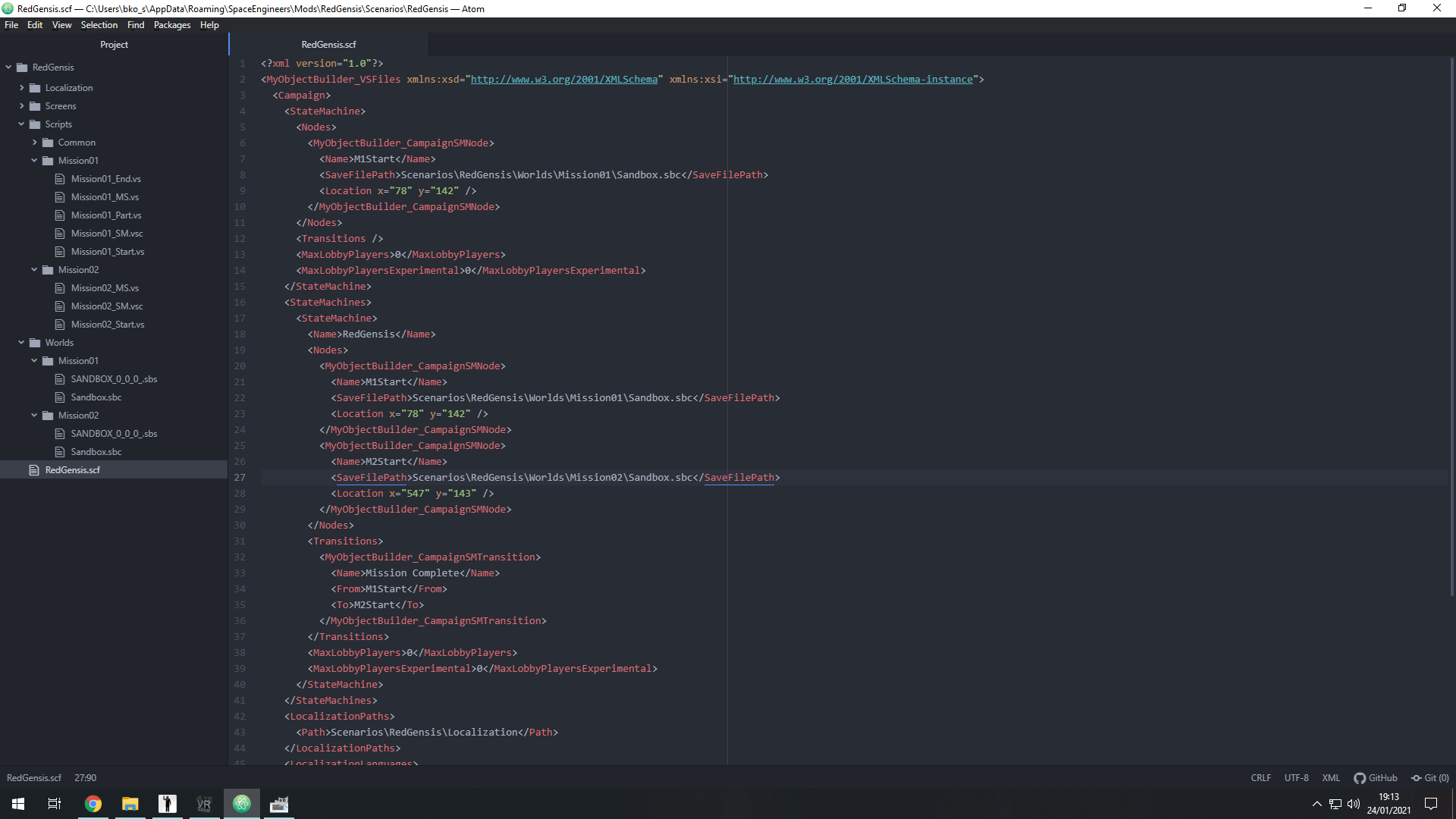1456x819 pixels.
Task: Open File Explorer from taskbar
Action: click(130, 804)
